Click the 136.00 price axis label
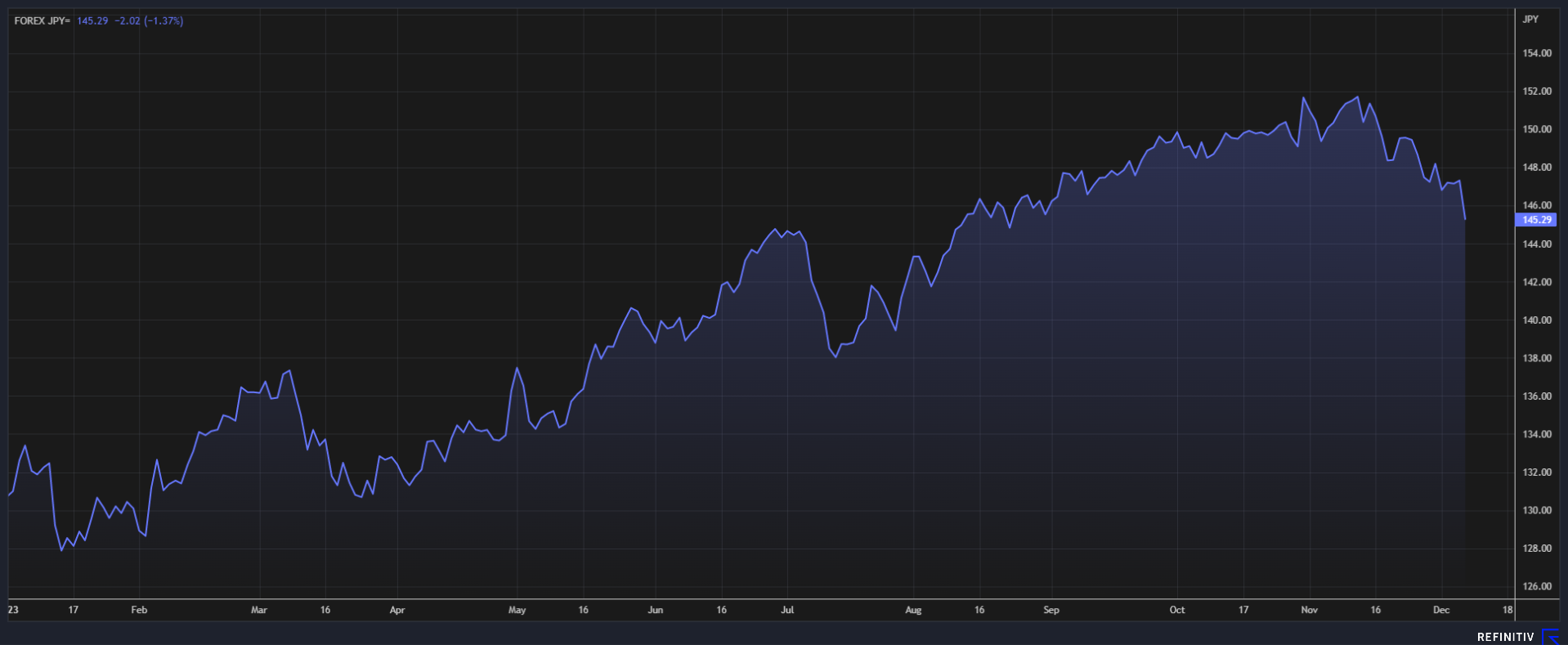 tap(1537, 396)
